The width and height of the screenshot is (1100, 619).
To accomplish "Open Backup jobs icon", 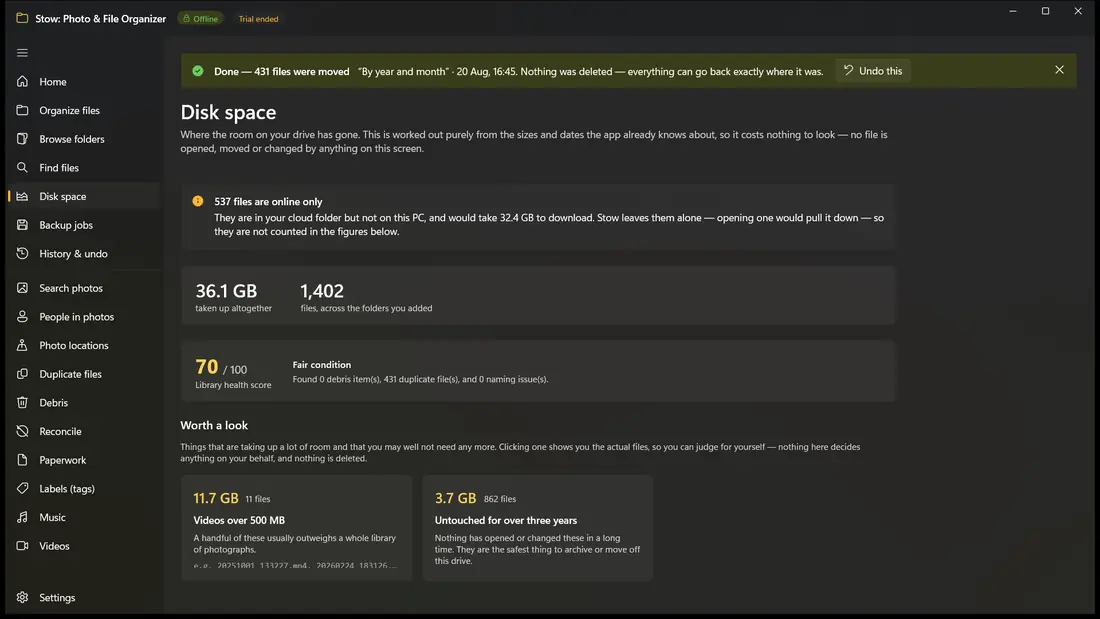I will pos(22,225).
